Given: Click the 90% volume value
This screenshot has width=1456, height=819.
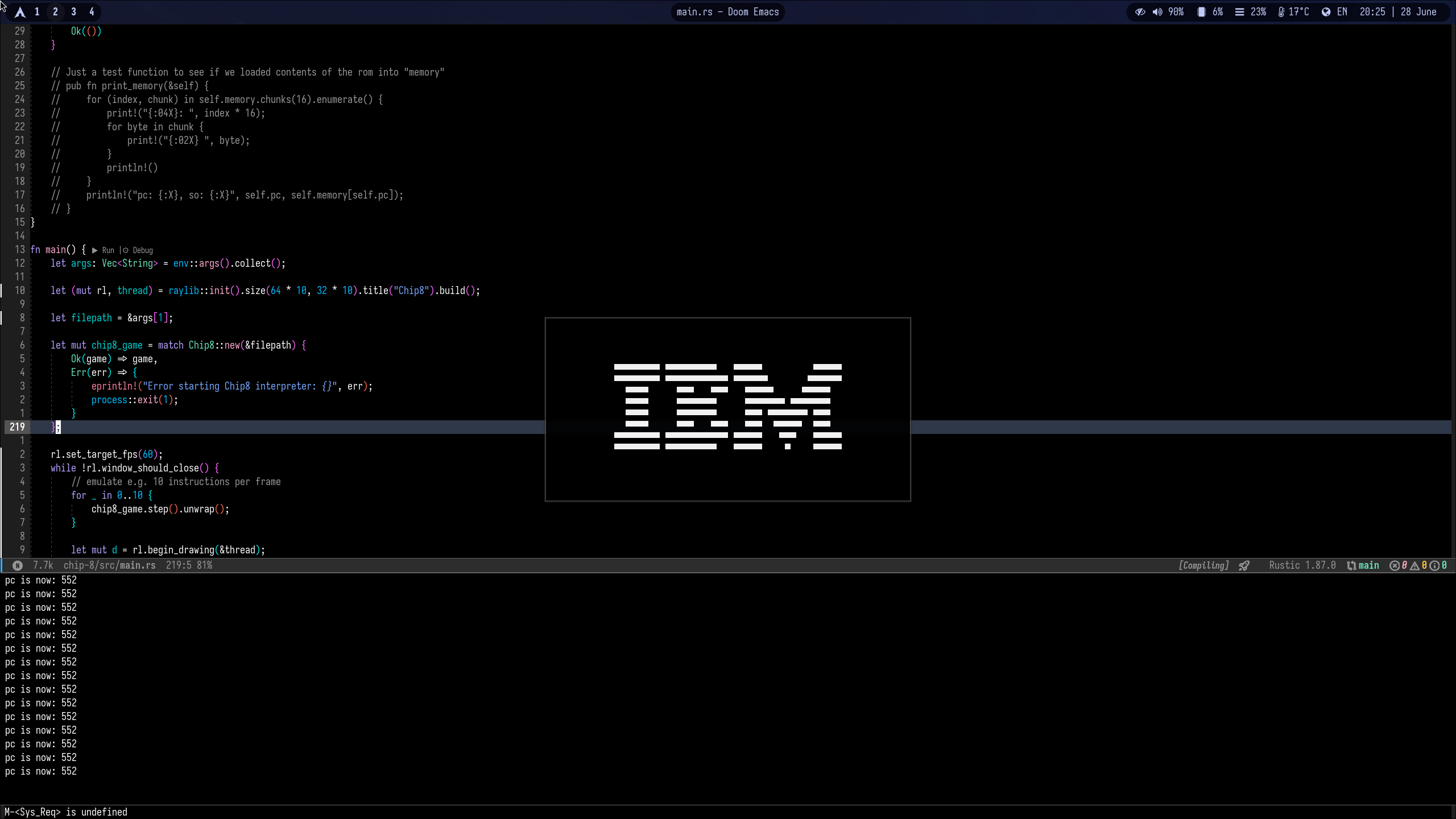Looking at the screenshot, I should (1176, 12).
